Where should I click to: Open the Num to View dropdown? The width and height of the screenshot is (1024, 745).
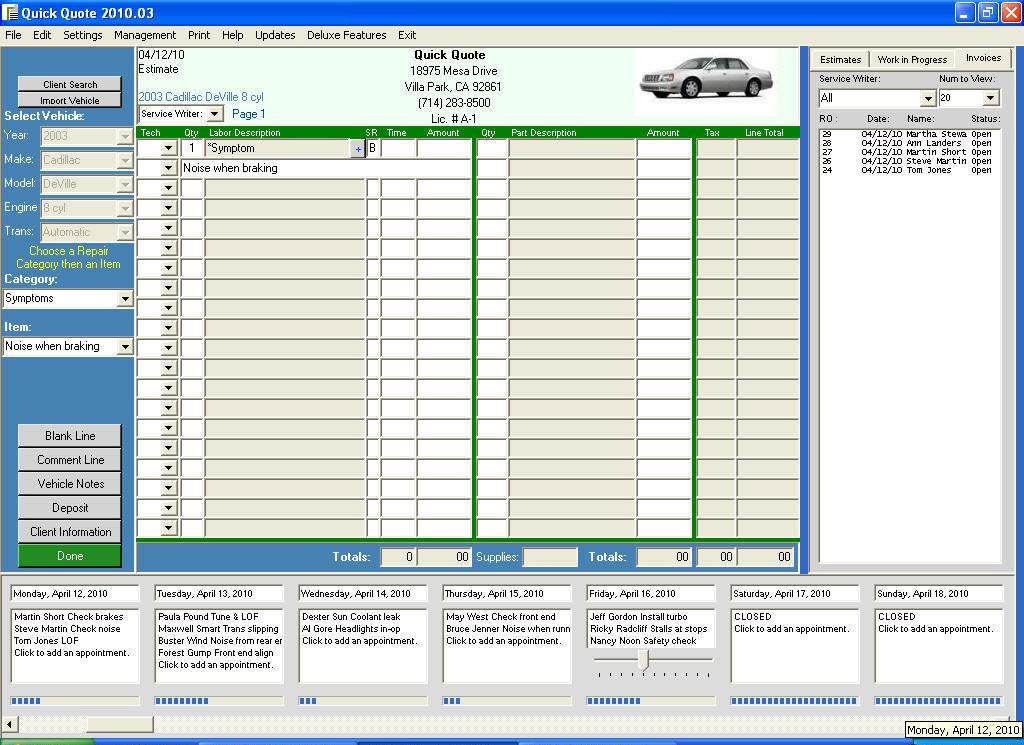tap(991, 99)
